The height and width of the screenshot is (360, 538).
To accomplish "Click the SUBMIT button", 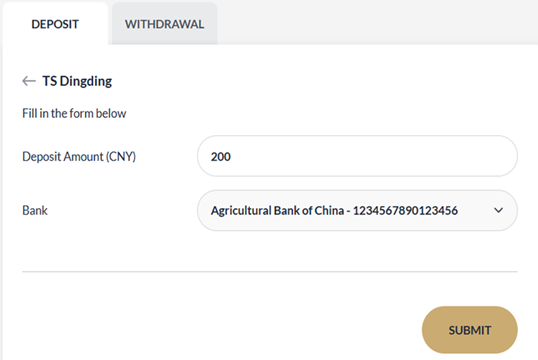I will click(470, 330).
